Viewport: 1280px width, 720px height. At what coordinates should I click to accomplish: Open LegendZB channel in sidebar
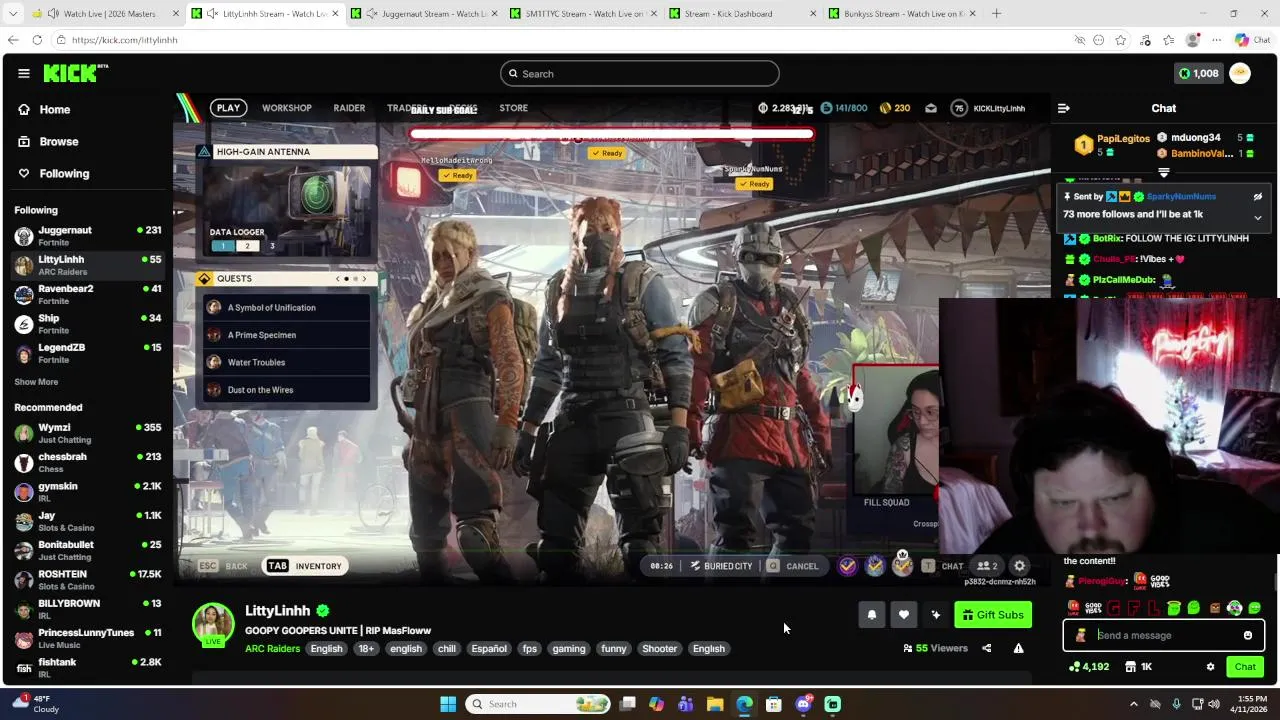click(x=88, y=353)
